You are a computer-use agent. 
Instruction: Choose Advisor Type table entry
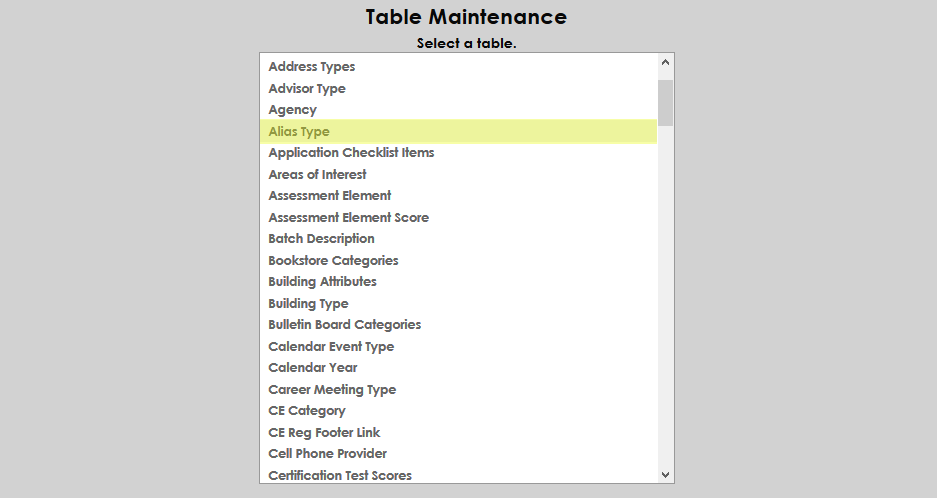click(307, 88)
